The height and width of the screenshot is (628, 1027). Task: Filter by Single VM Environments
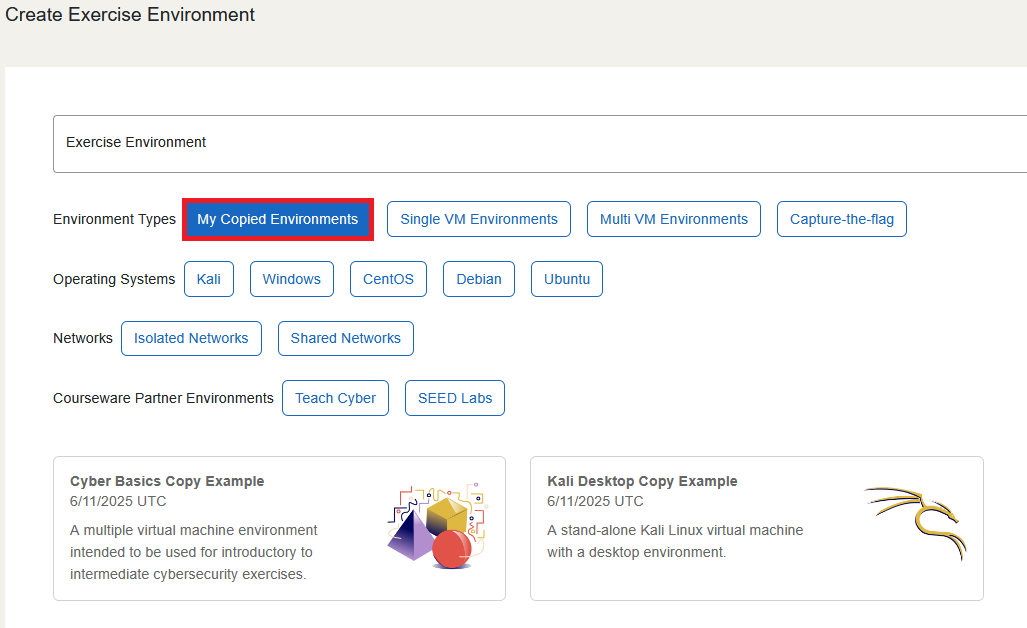479,219
